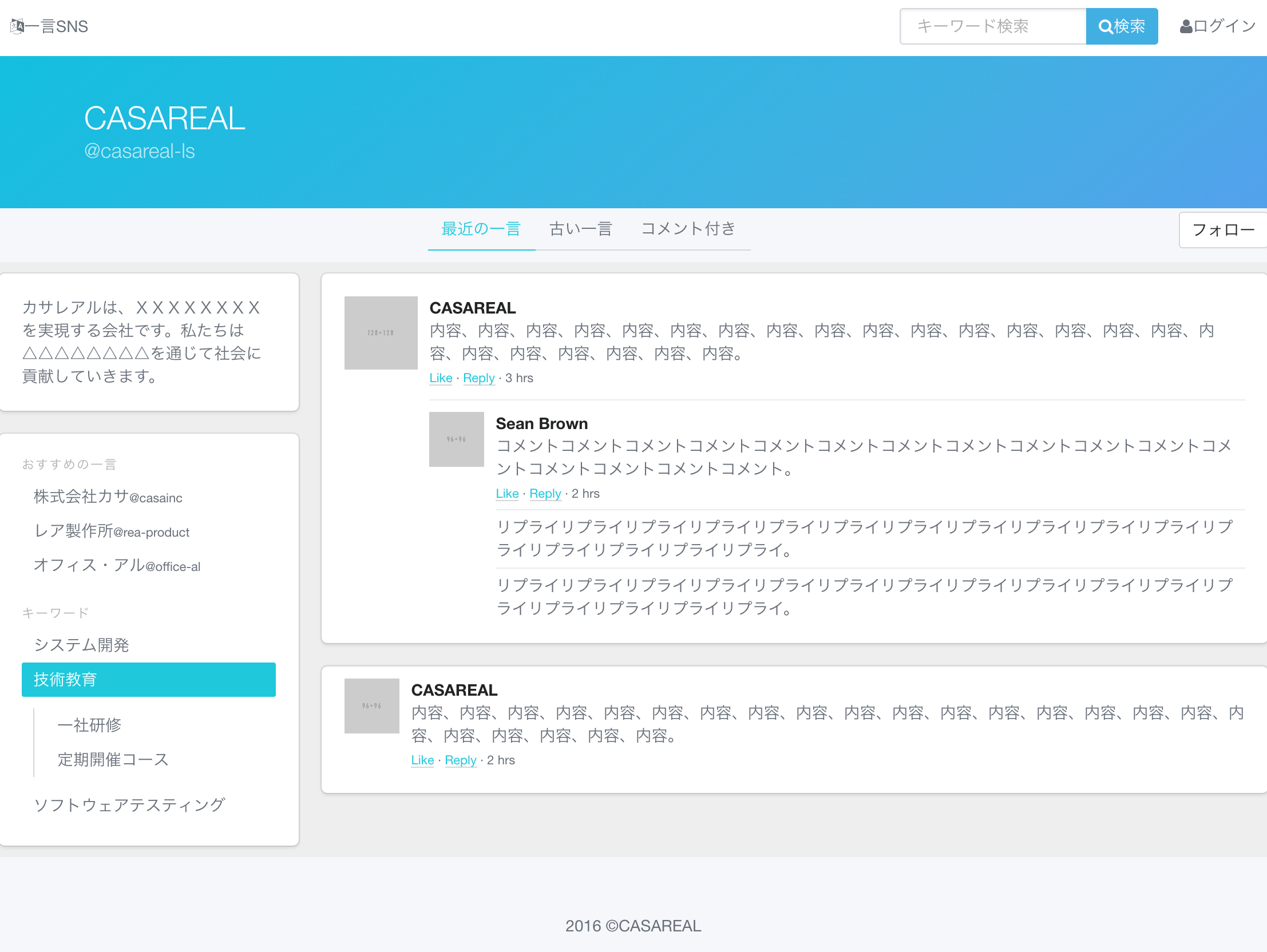The width and height of the screenshot is (1267, 952).
Task: Switch to the 古い一言 tab
Action: 580,229
